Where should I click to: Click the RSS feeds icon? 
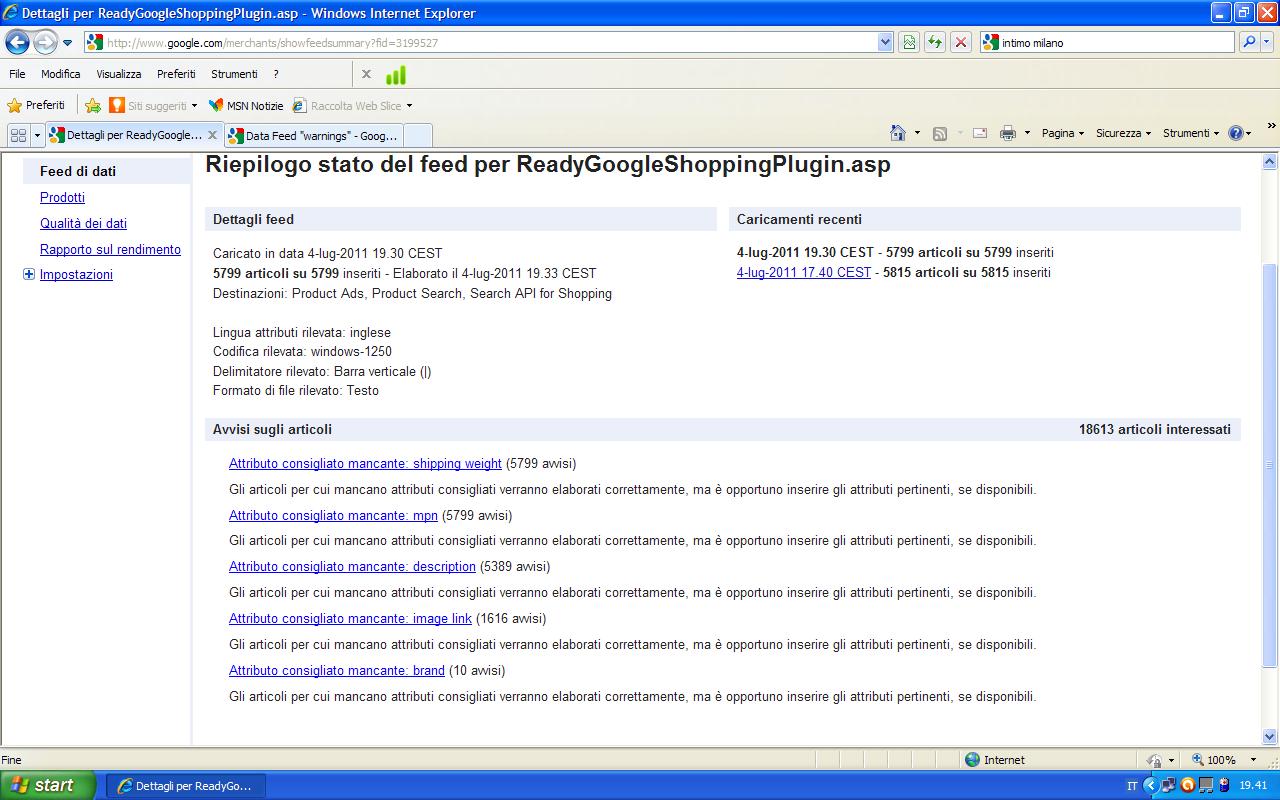pyautogui.click(x=940, y=133)
